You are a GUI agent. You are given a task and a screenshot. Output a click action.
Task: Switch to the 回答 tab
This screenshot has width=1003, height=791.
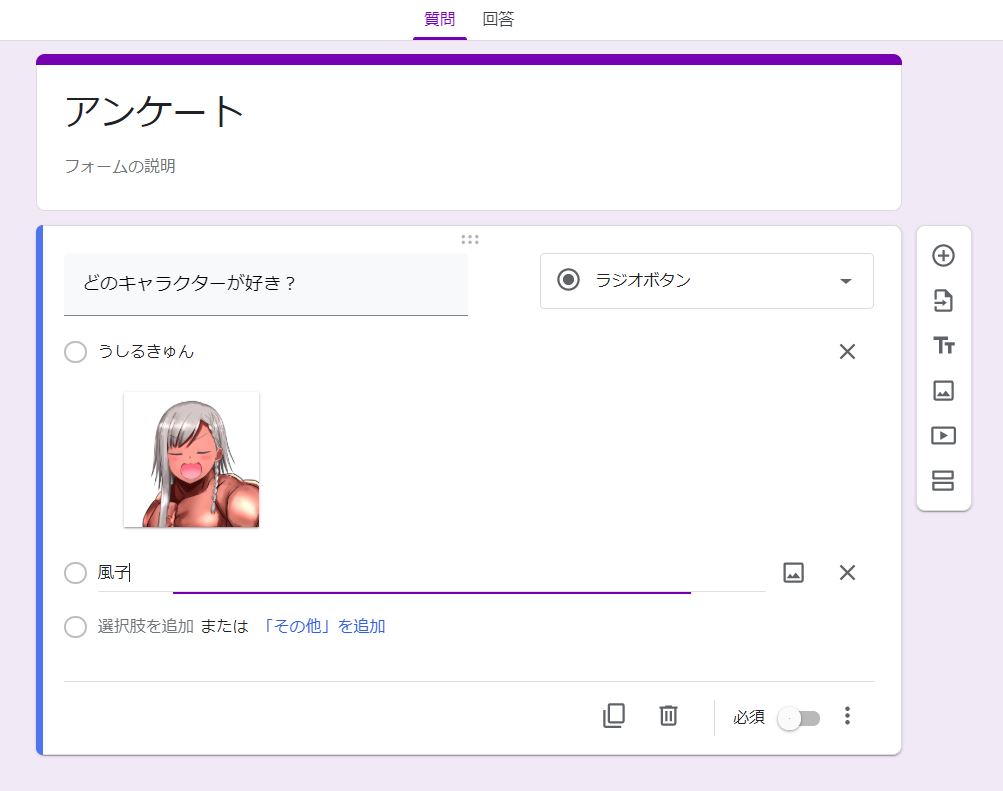[x=498, y=18]
